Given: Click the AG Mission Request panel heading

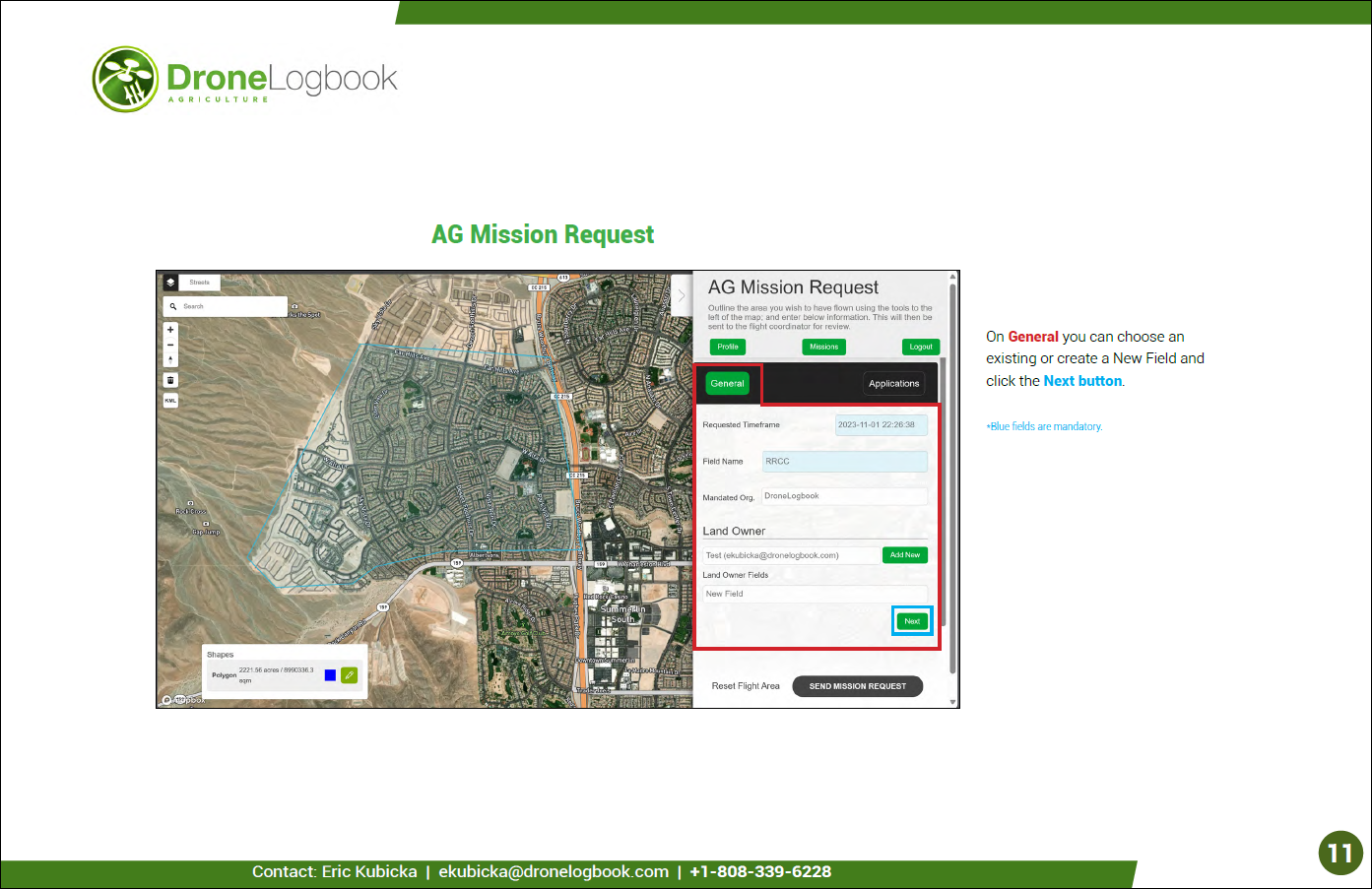Looking at the screenshot, I should click(793, 287).
